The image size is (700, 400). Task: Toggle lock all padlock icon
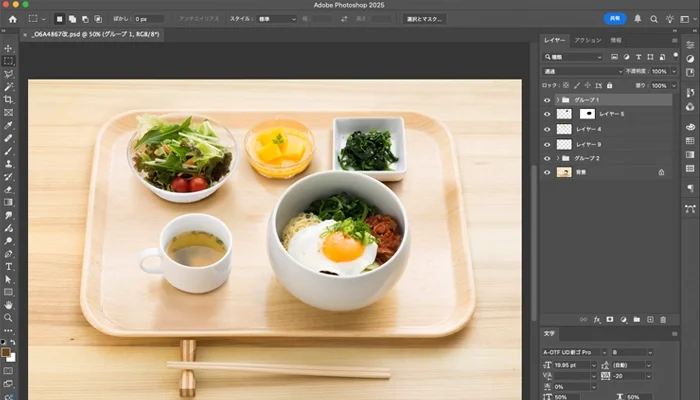pyautogui.click(x=609, y=85)
